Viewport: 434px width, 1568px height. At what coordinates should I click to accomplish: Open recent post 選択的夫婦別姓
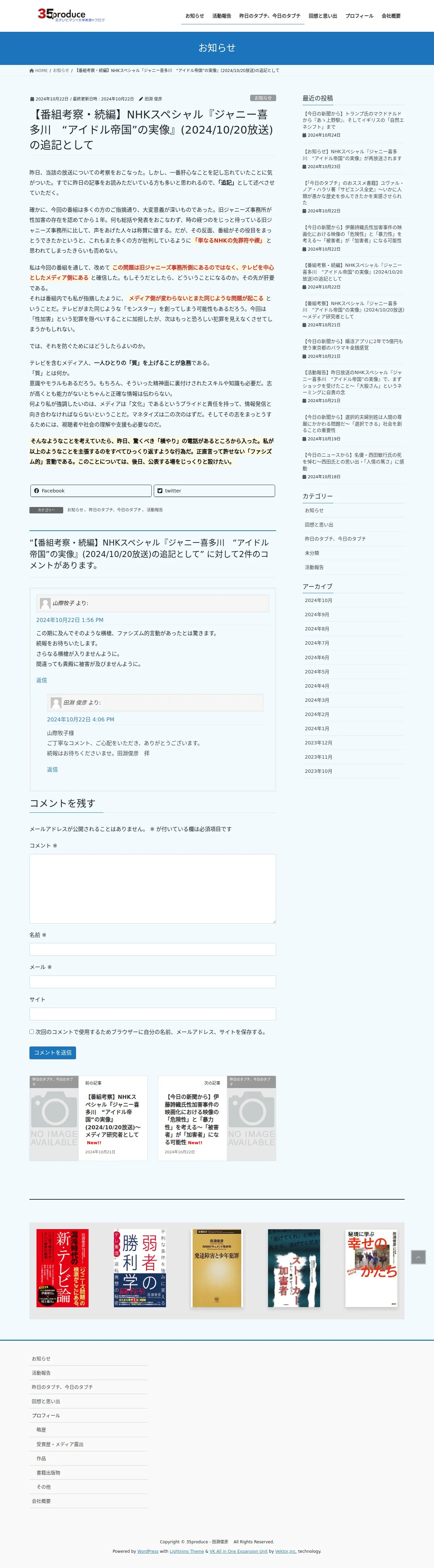coord(353,424)
